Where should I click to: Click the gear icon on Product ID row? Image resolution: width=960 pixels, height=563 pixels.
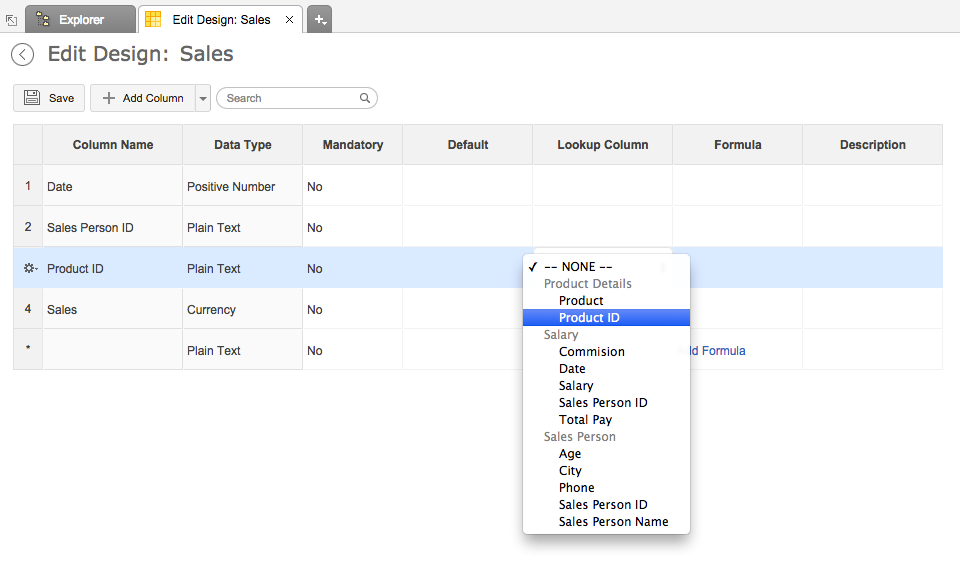[29, 269]
